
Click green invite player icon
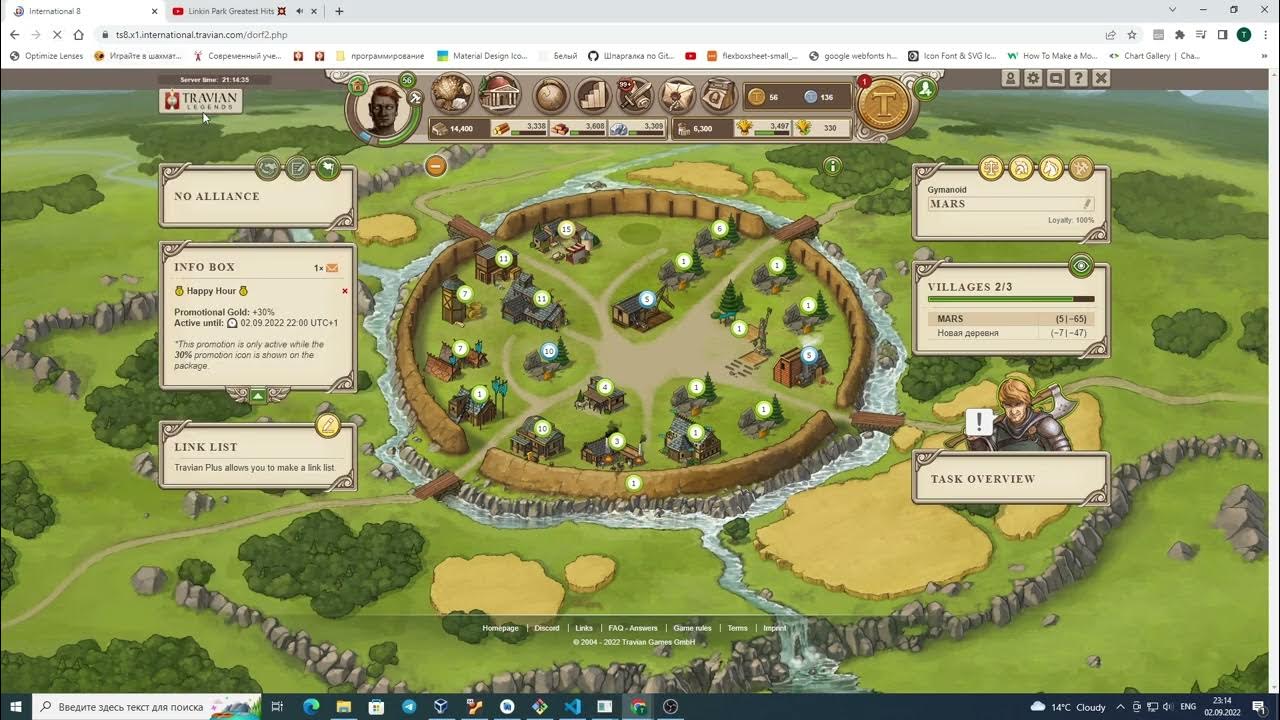926,89
